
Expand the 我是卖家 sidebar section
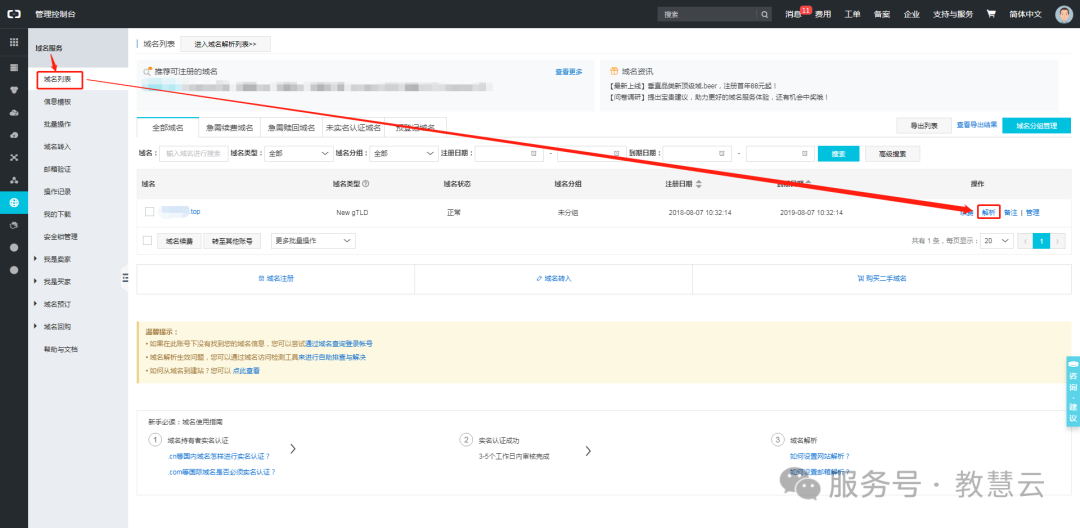[x=38, y=259]
